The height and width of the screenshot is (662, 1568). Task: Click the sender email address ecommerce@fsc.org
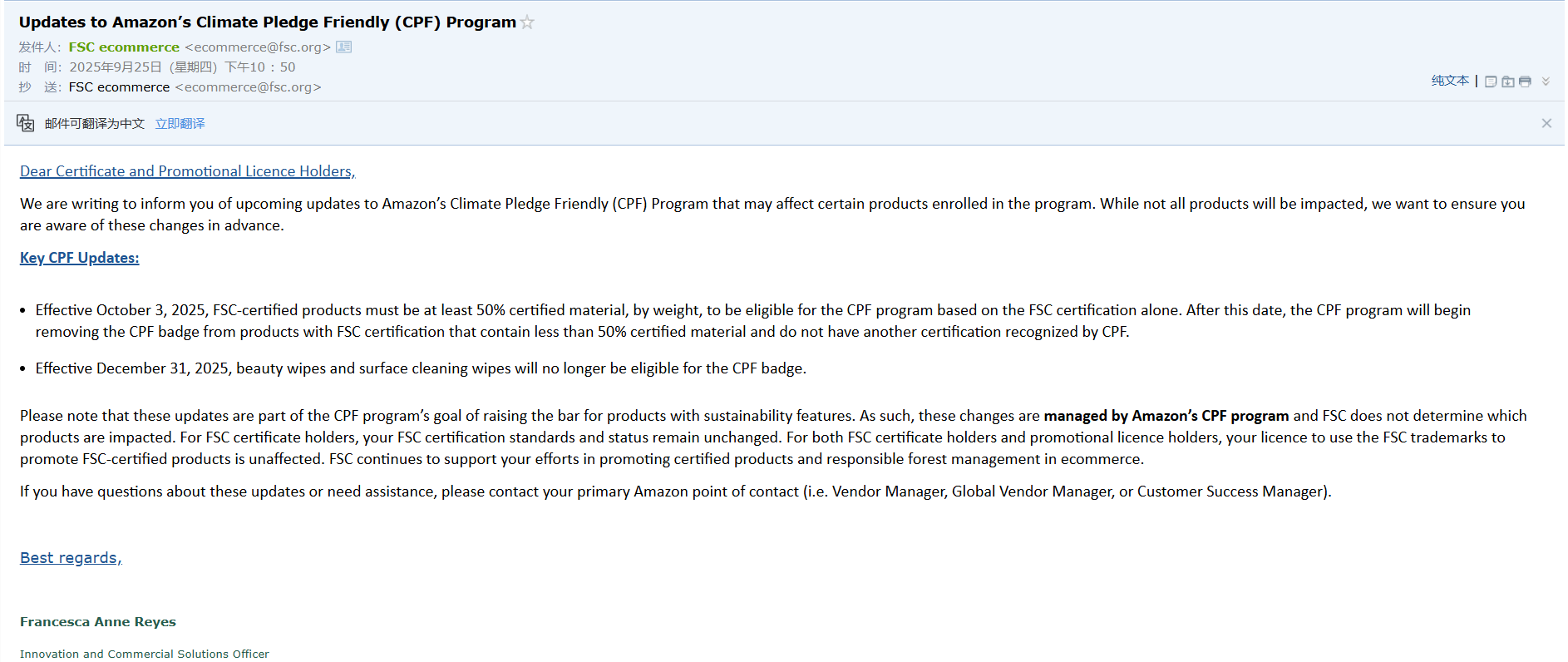258,47
